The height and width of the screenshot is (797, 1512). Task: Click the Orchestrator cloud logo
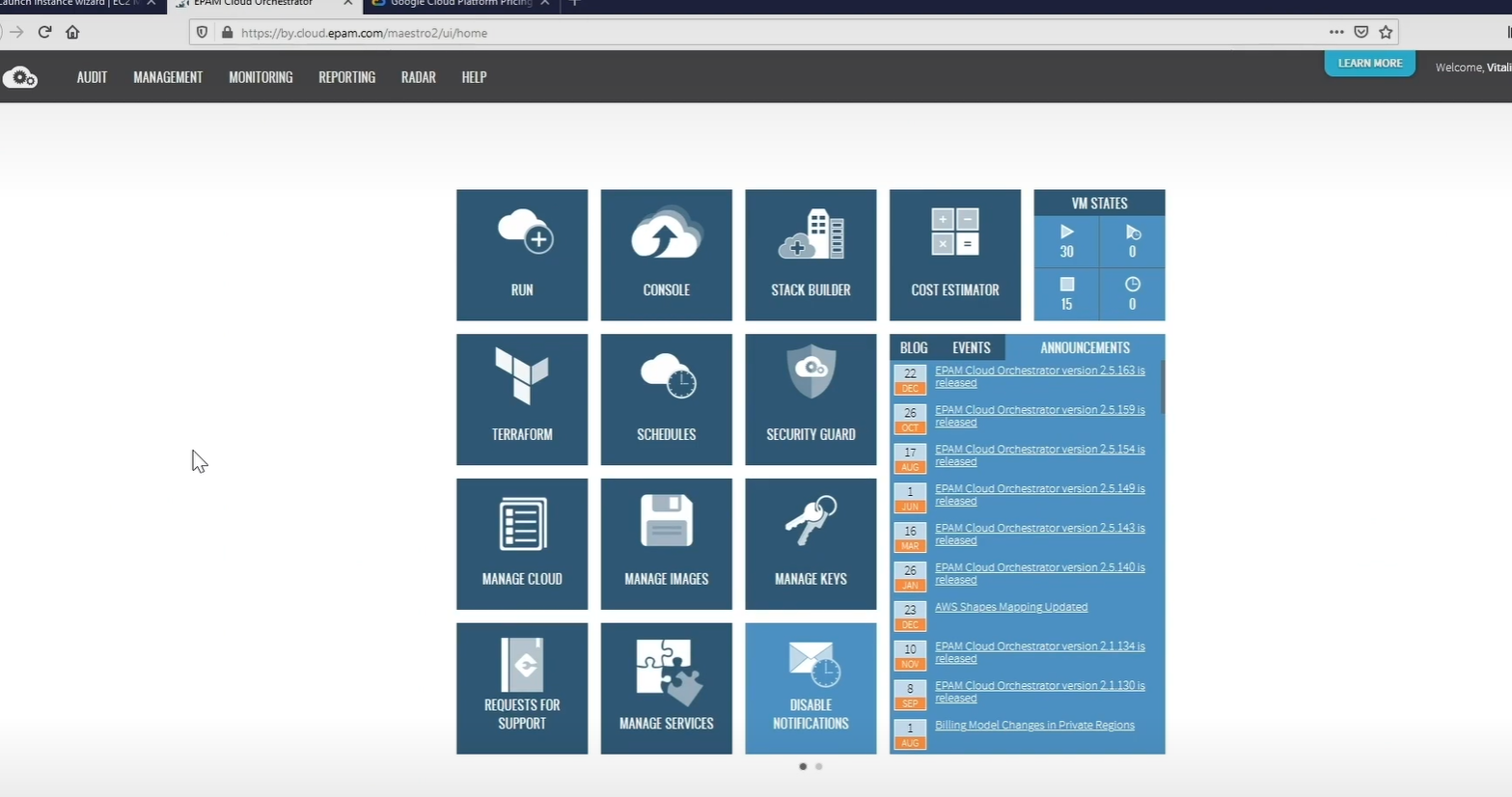tap(19, 77)
